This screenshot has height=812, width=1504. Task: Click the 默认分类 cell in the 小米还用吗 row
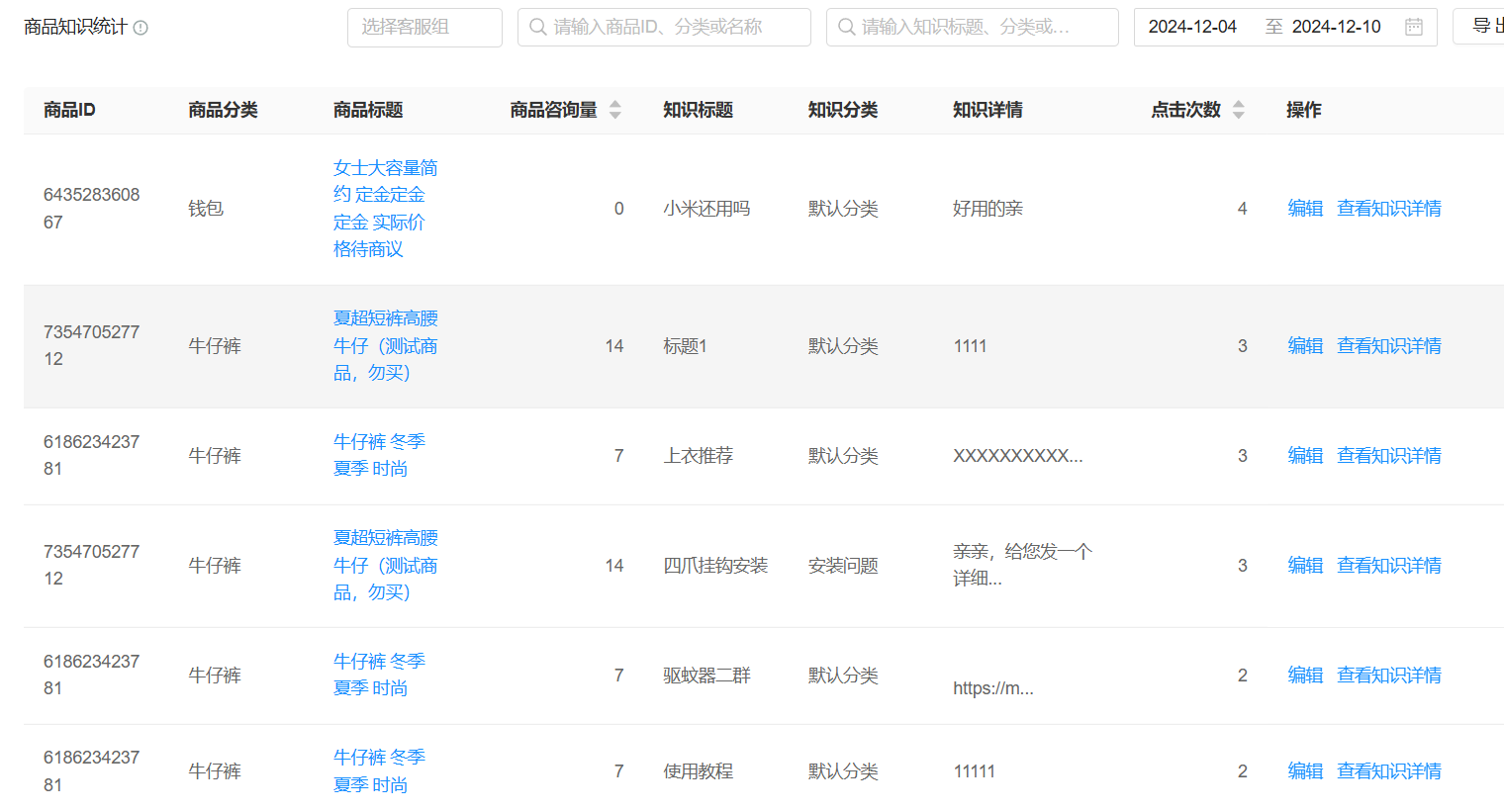pyautogui.click(x=843, y=209)
